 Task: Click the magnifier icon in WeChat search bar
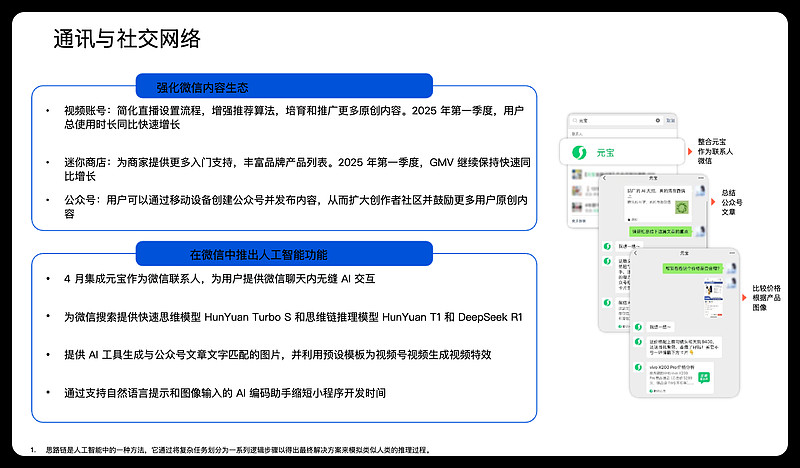(575, 120)
